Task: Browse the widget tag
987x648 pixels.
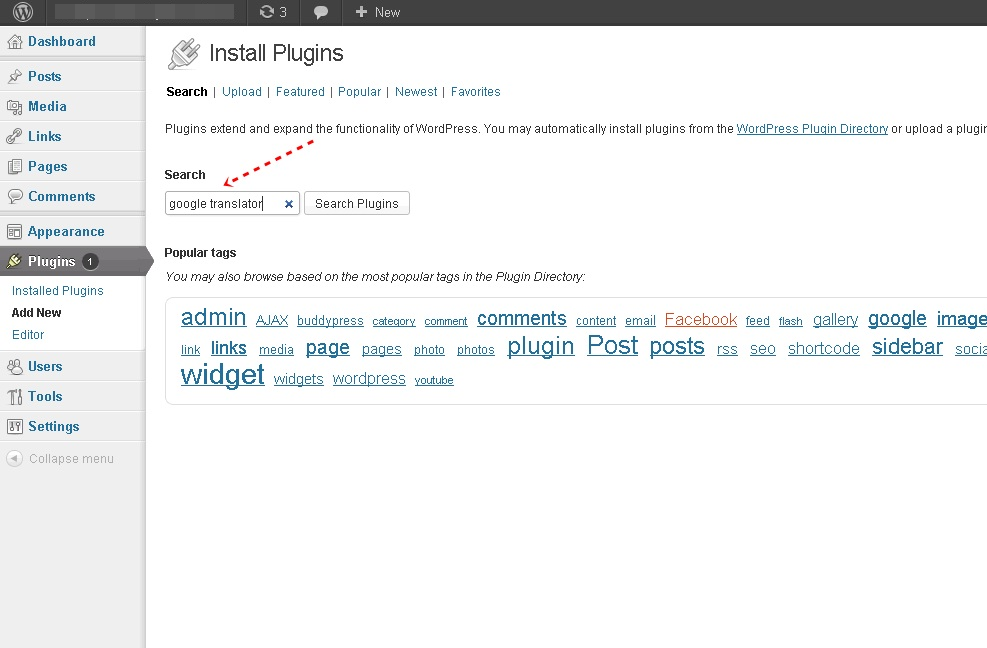Action: (x=222, y=375)
